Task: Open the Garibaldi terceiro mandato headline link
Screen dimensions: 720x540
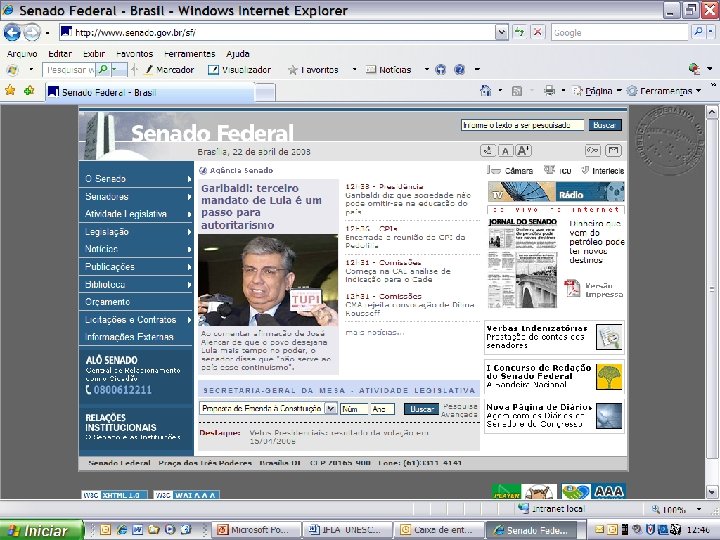Action: pyautogui.click(x=261, y=207)
